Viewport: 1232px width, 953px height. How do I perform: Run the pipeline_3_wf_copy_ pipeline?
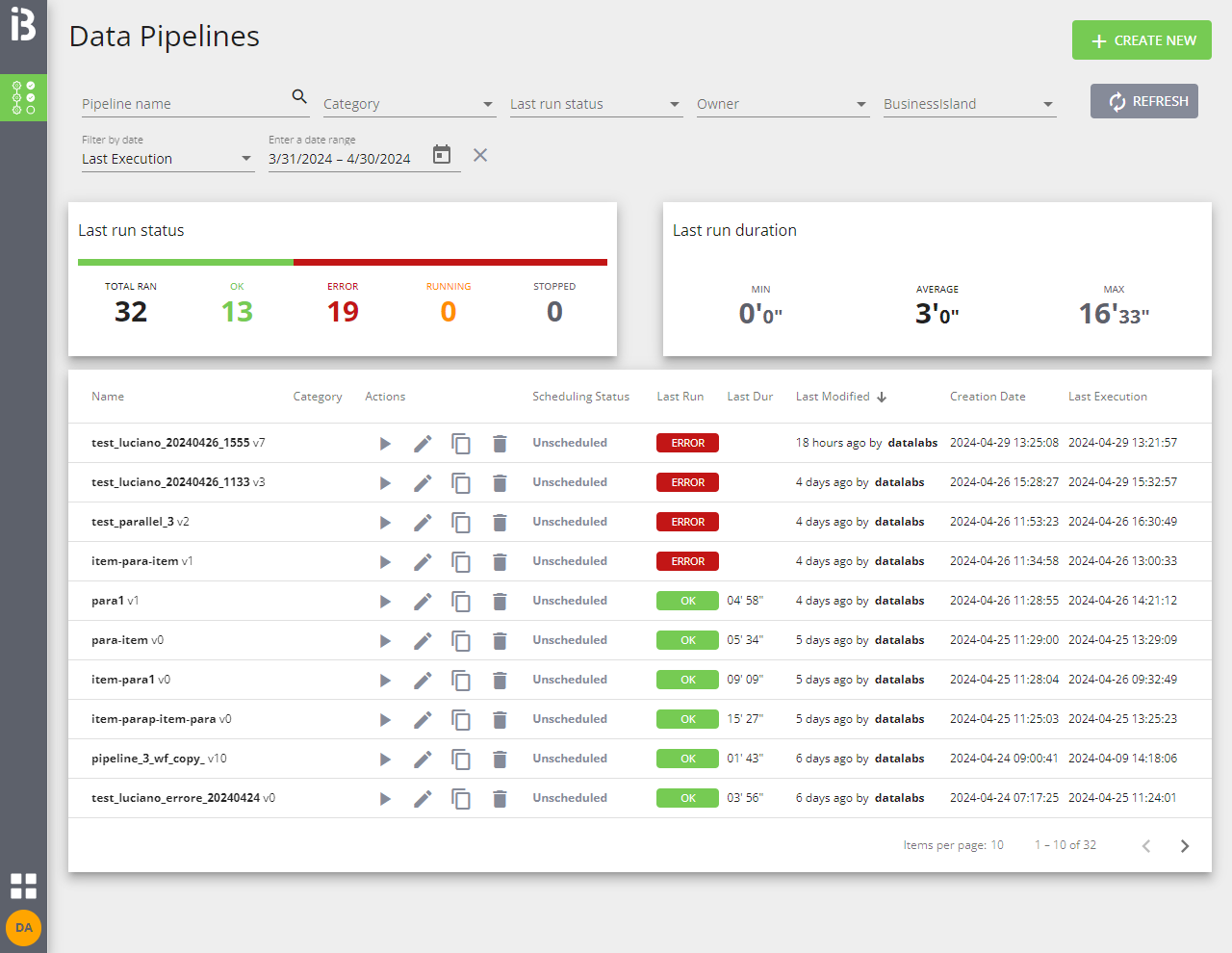[x=385, y=759]
